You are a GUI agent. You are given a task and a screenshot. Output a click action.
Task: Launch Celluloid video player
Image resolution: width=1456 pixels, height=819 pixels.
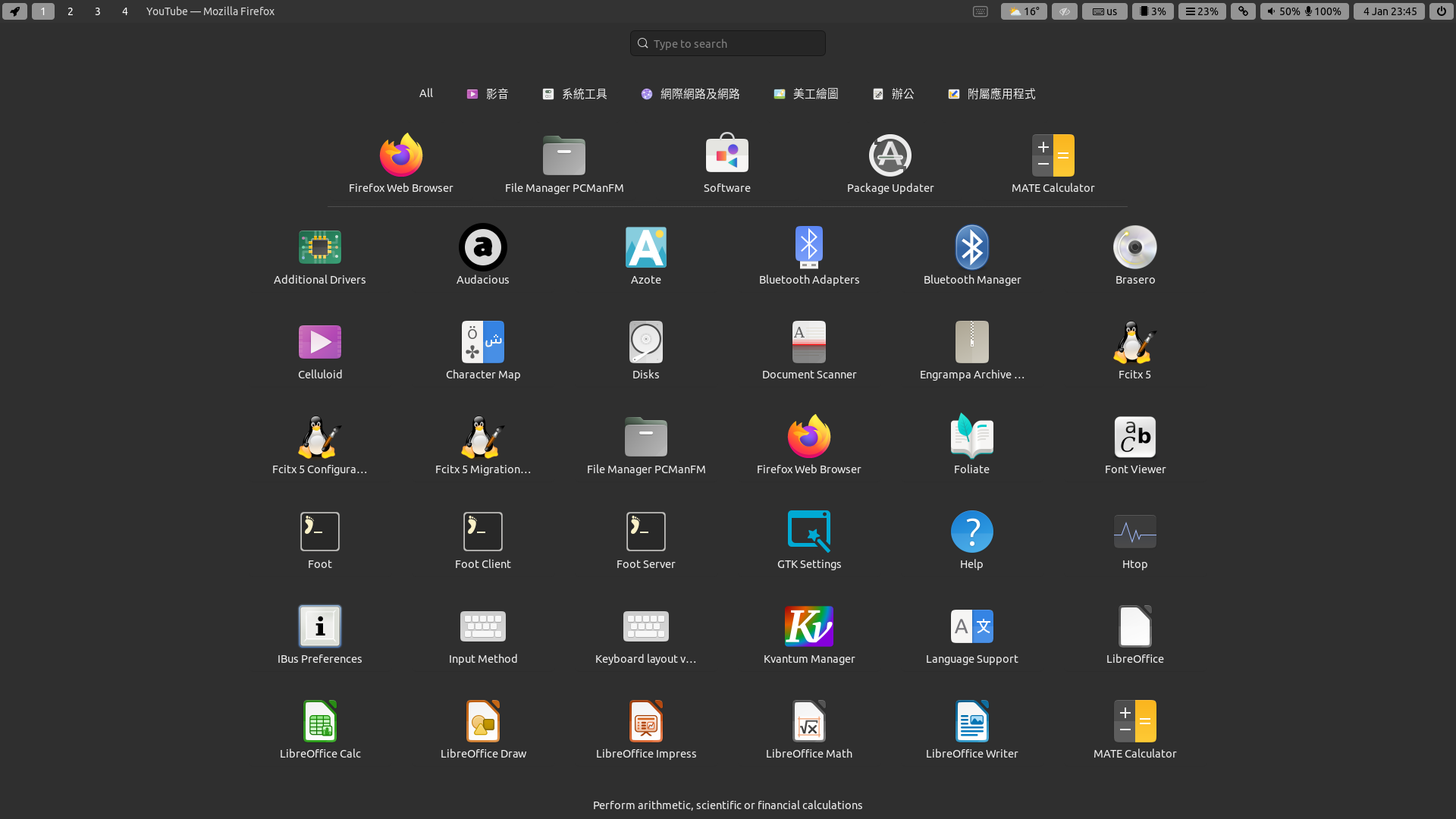320,351
